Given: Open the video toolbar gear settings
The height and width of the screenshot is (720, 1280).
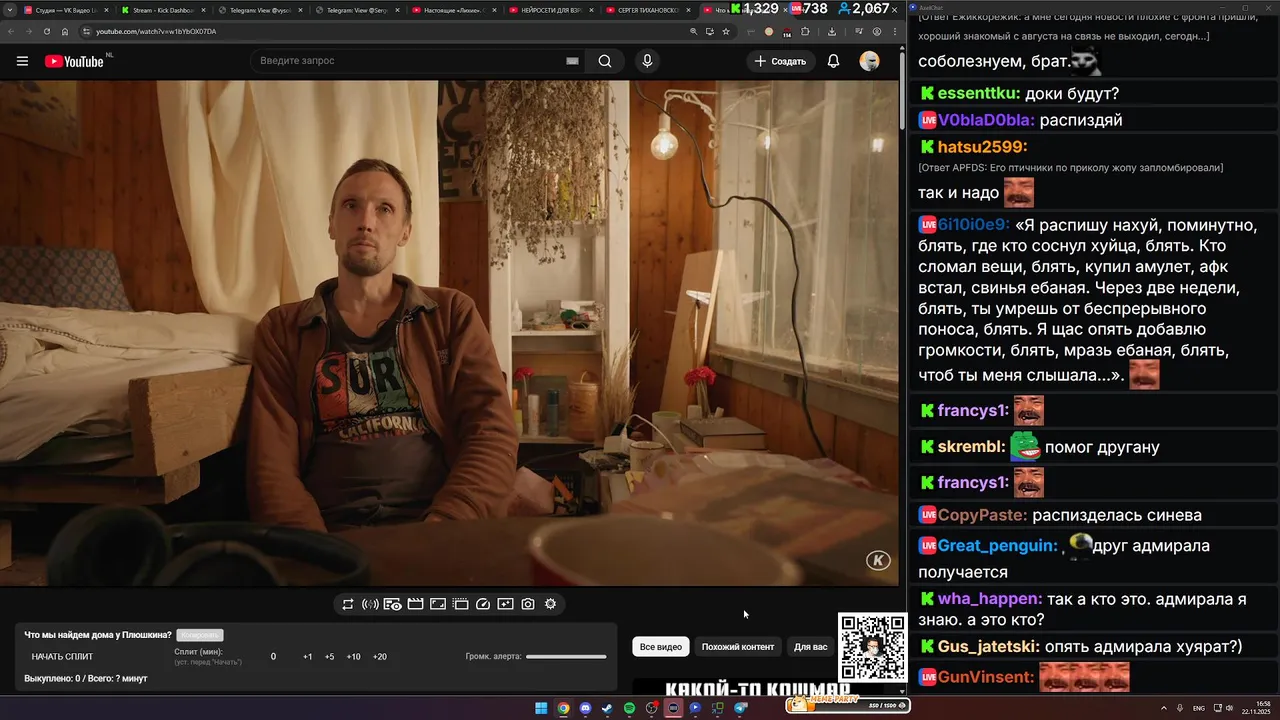Looking at the screenshot, I should (550, 604).
